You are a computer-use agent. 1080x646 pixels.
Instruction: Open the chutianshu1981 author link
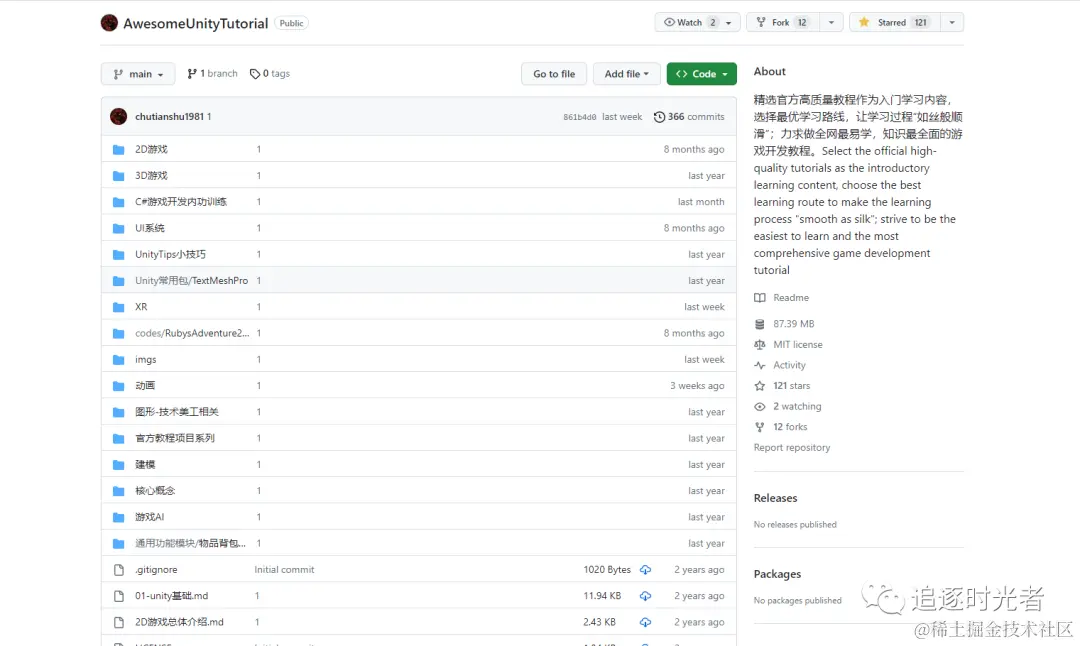coord(169,116)
